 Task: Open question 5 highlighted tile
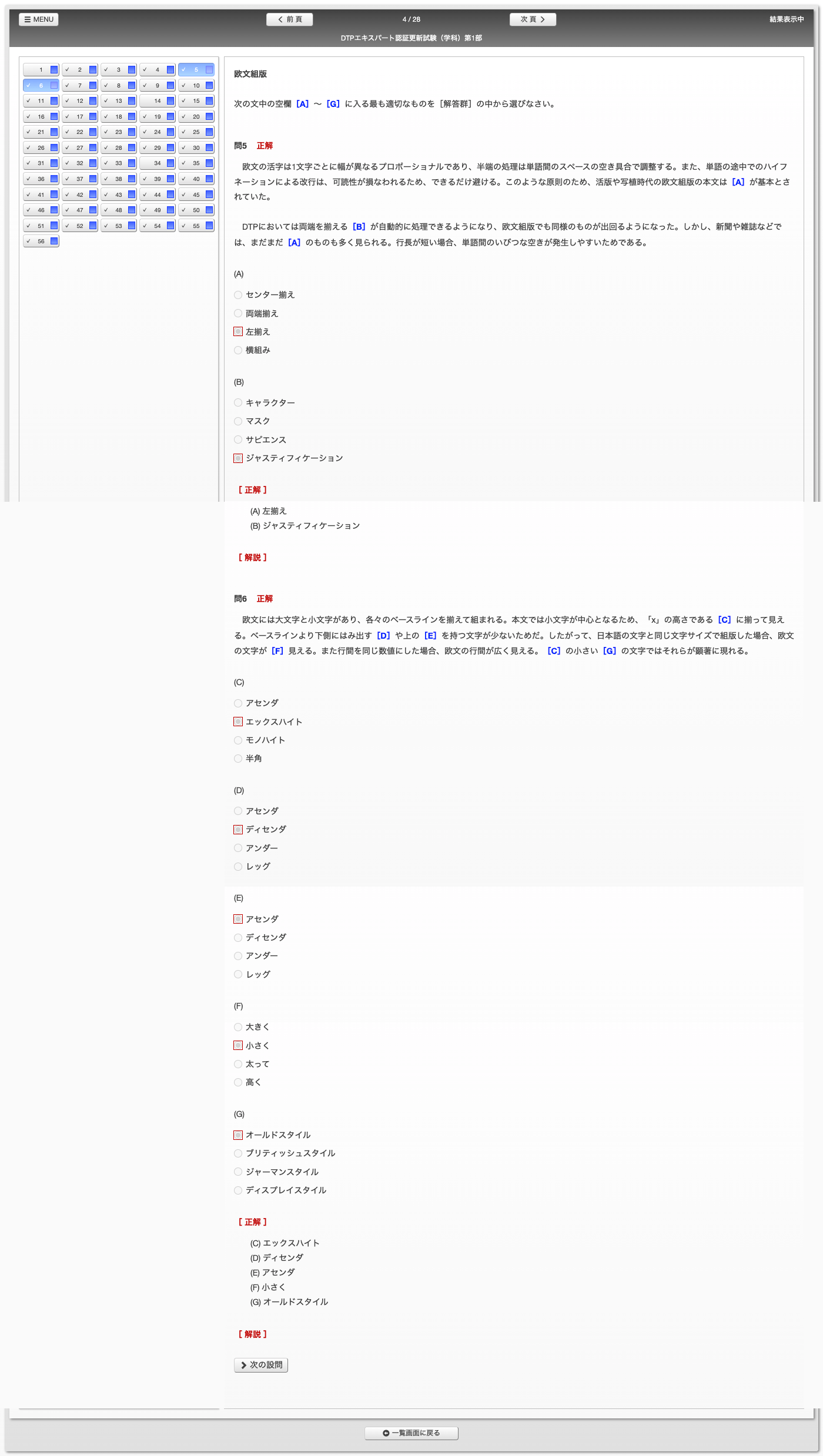pyautogui.click(x=196, y=70)
